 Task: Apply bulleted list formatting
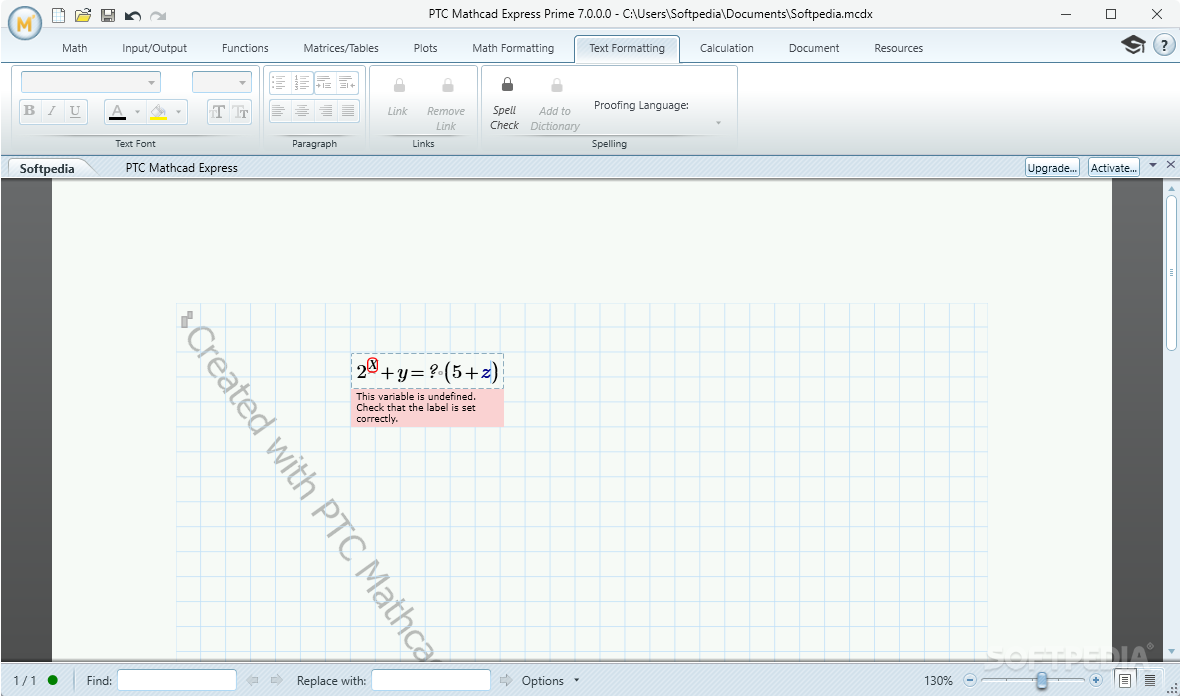[x=279, y=82]
